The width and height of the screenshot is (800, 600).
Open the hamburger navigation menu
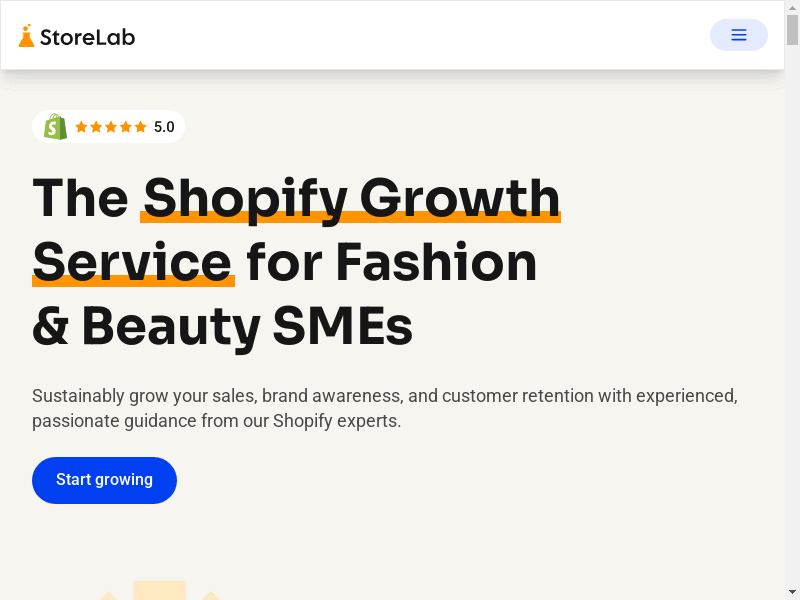[739, 35]
